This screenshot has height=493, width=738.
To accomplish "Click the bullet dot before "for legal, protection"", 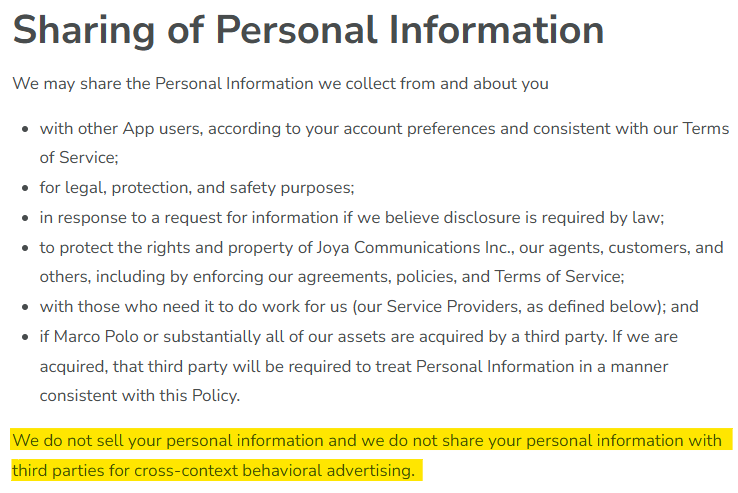I will pos(24,188).
